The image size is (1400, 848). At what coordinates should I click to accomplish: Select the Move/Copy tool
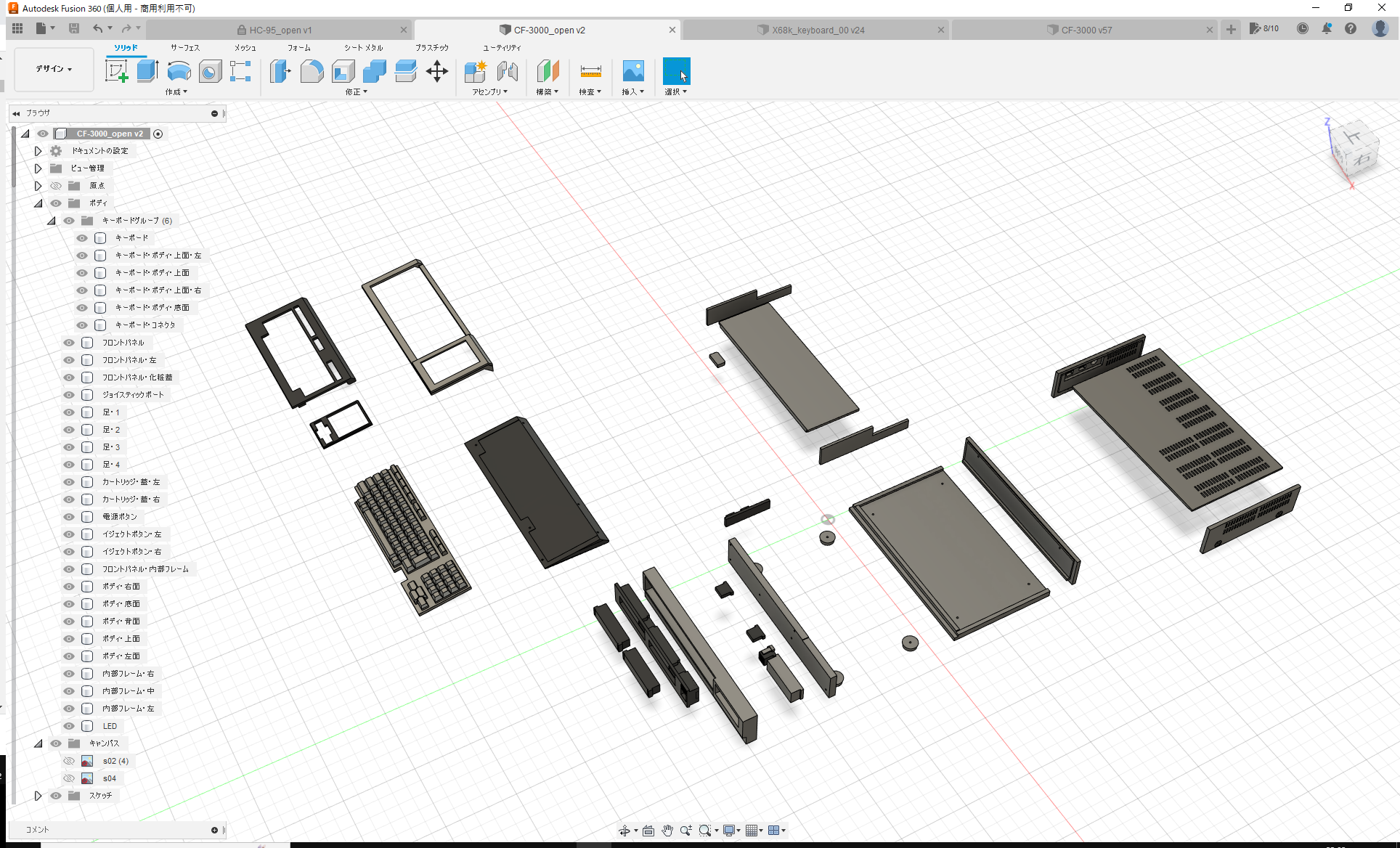pos(437,71)
